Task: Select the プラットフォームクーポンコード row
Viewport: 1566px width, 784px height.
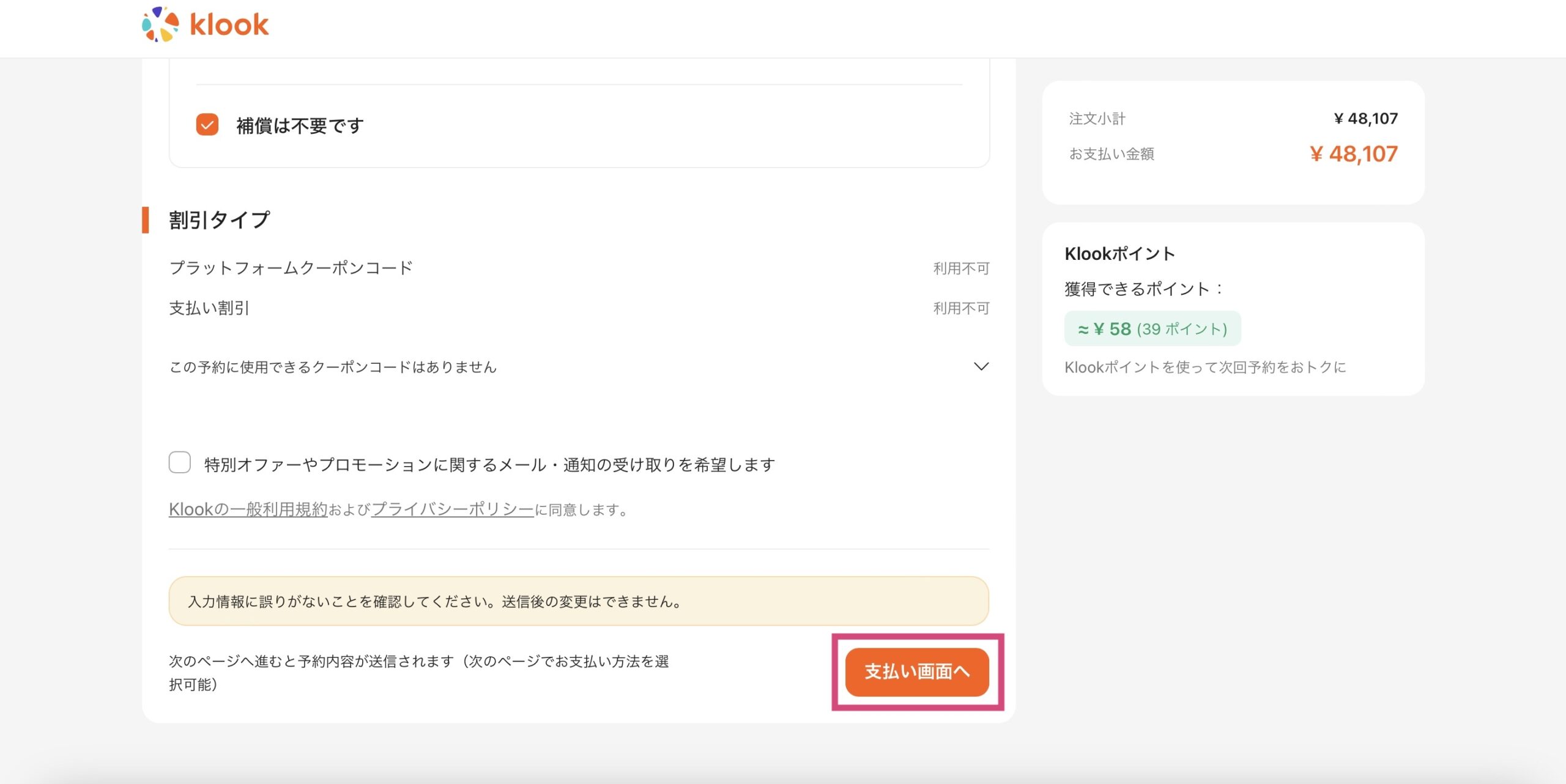Action: (579, 268)
